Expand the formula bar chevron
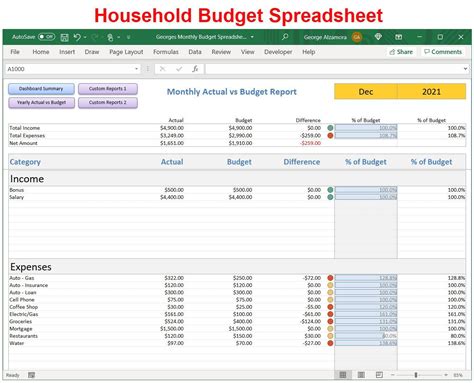 pyautogui.click(x=465, y=69)
